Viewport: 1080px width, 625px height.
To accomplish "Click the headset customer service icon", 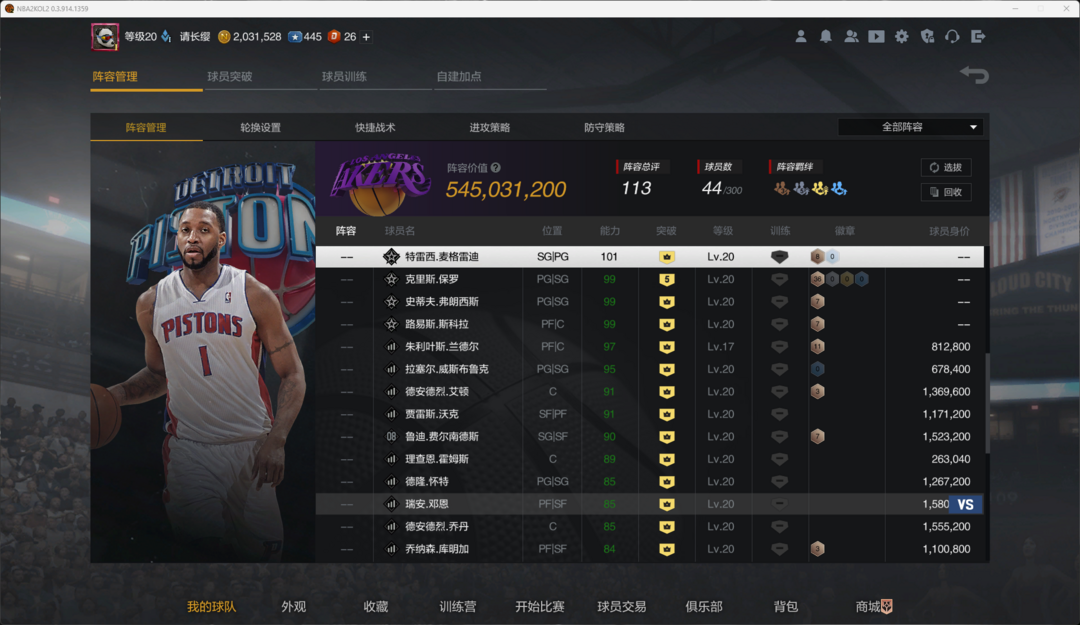I will pos(953,37).
